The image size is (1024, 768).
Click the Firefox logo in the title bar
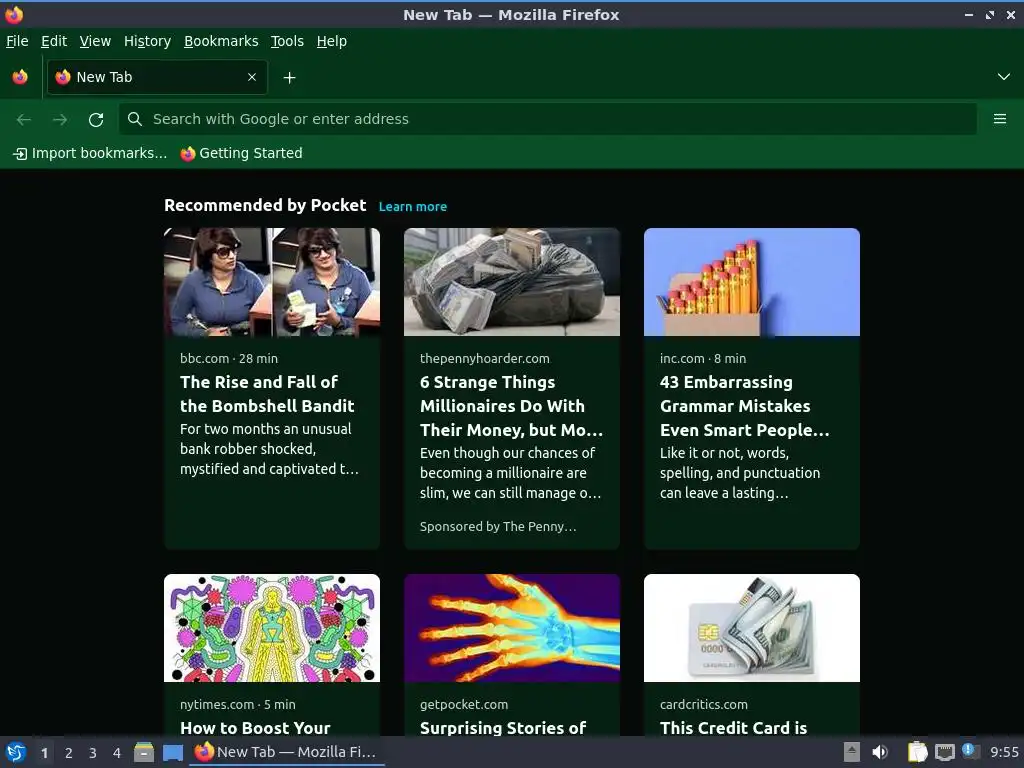click(x=14, y=14)
